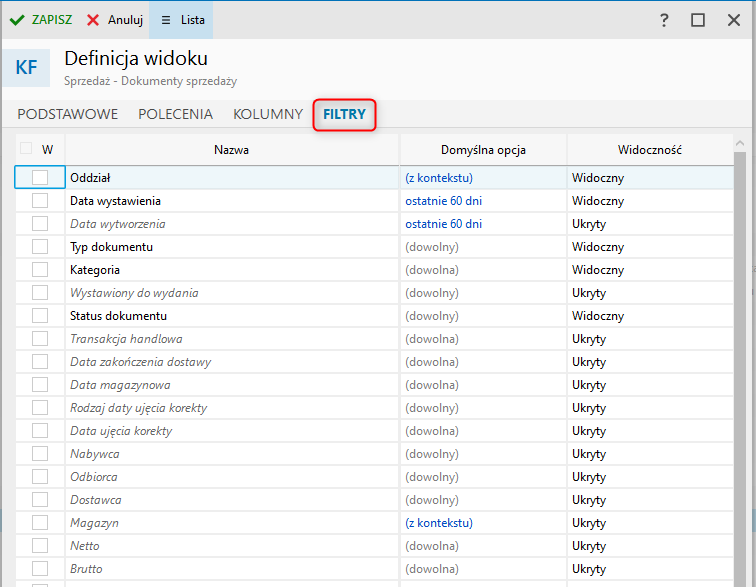The width and height of the screenshot is (756, 587).
Task: Sort by the Nazwa column header
Action: tap(231, 150)
